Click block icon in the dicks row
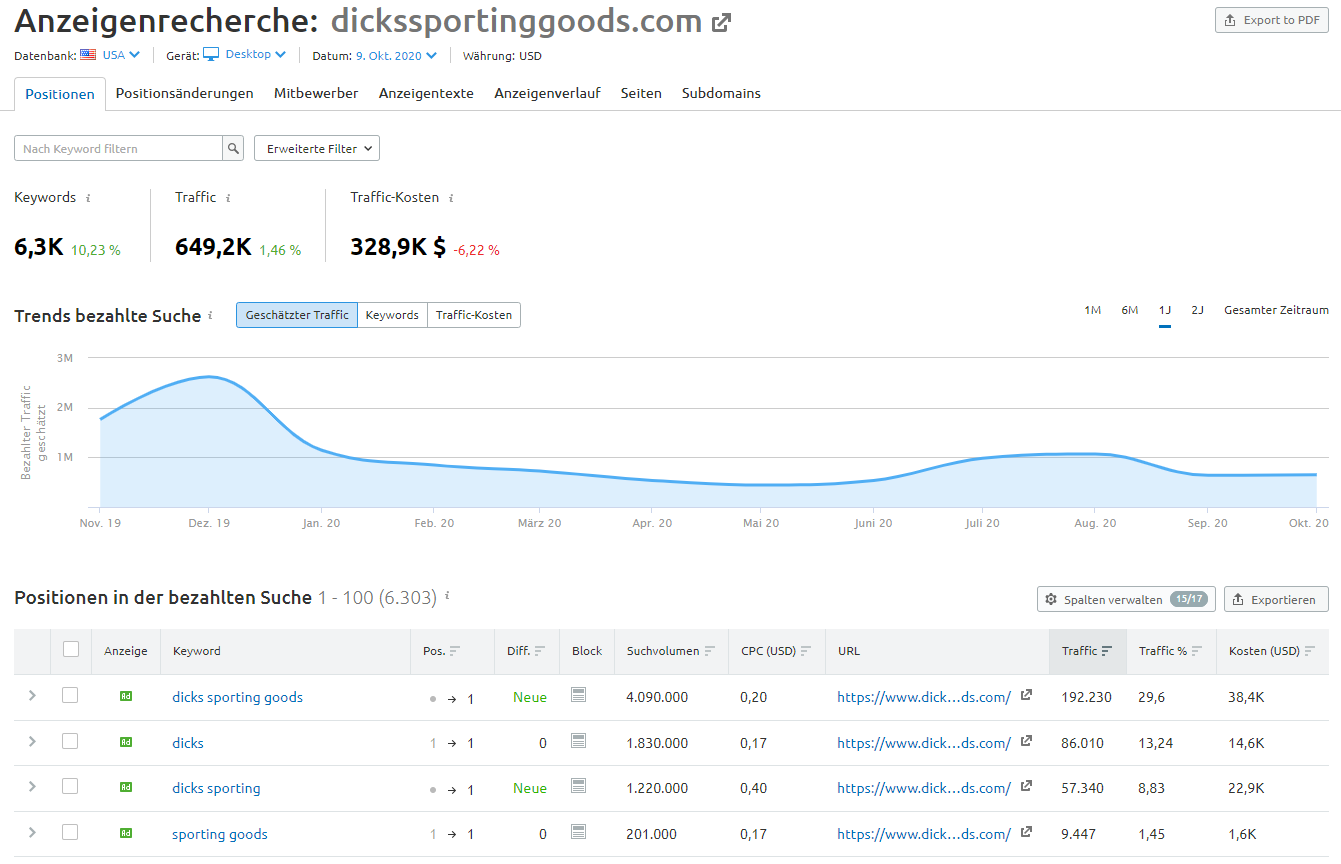The width and height of the screenshot is (1341, 864). tap(578, 741)
